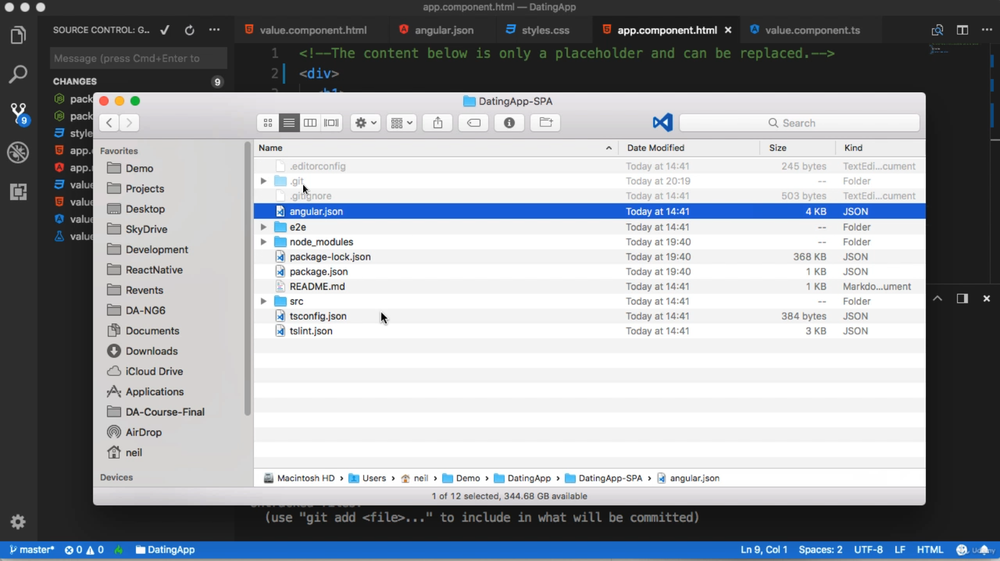Screen dimensions: 1000x561
Task: Select tsconfig.json file row
Action: point(589,316)
